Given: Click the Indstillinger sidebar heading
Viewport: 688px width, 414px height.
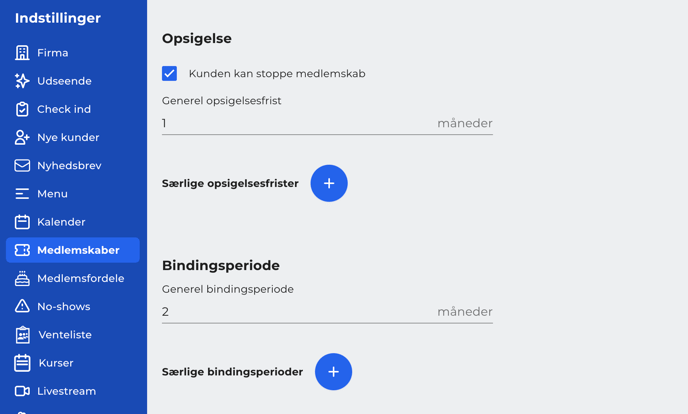Looking at the screenshot, I should click(x=58, y=18).
